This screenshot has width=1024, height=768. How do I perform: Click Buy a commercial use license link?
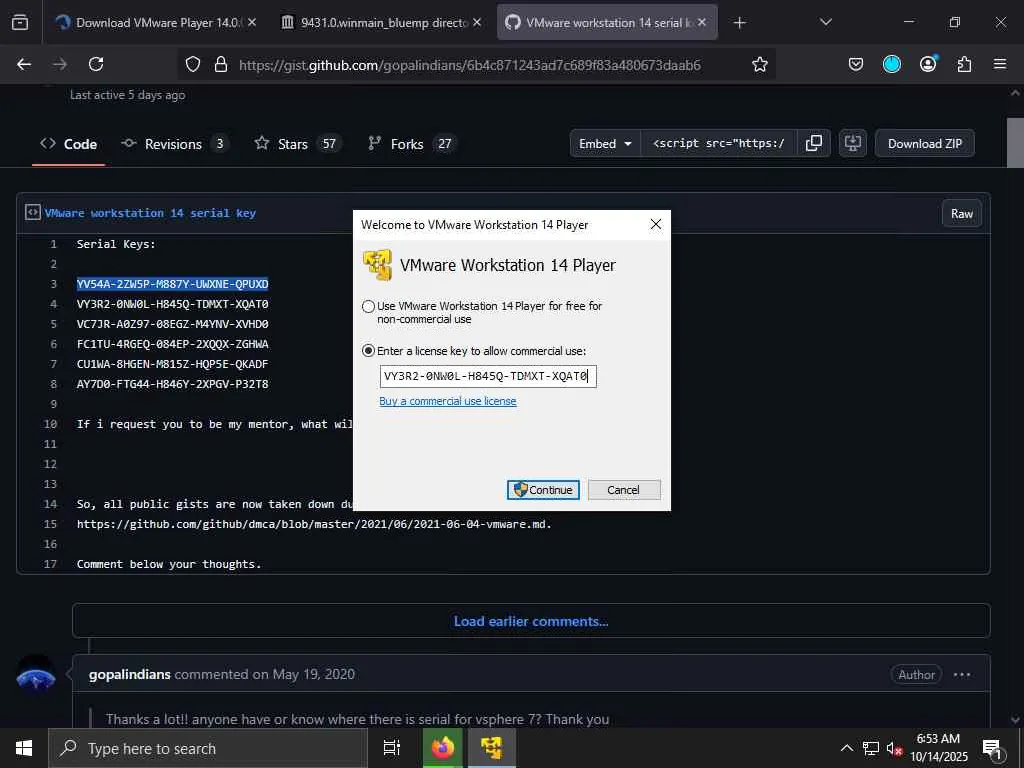tap(448, 401)
